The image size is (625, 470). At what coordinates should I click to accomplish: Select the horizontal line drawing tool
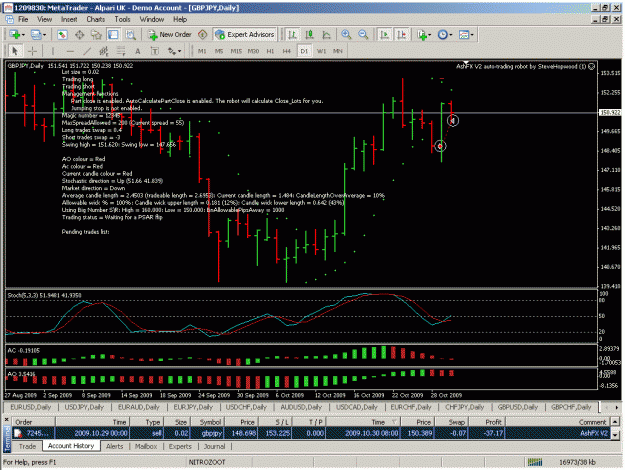click(70, 51)
